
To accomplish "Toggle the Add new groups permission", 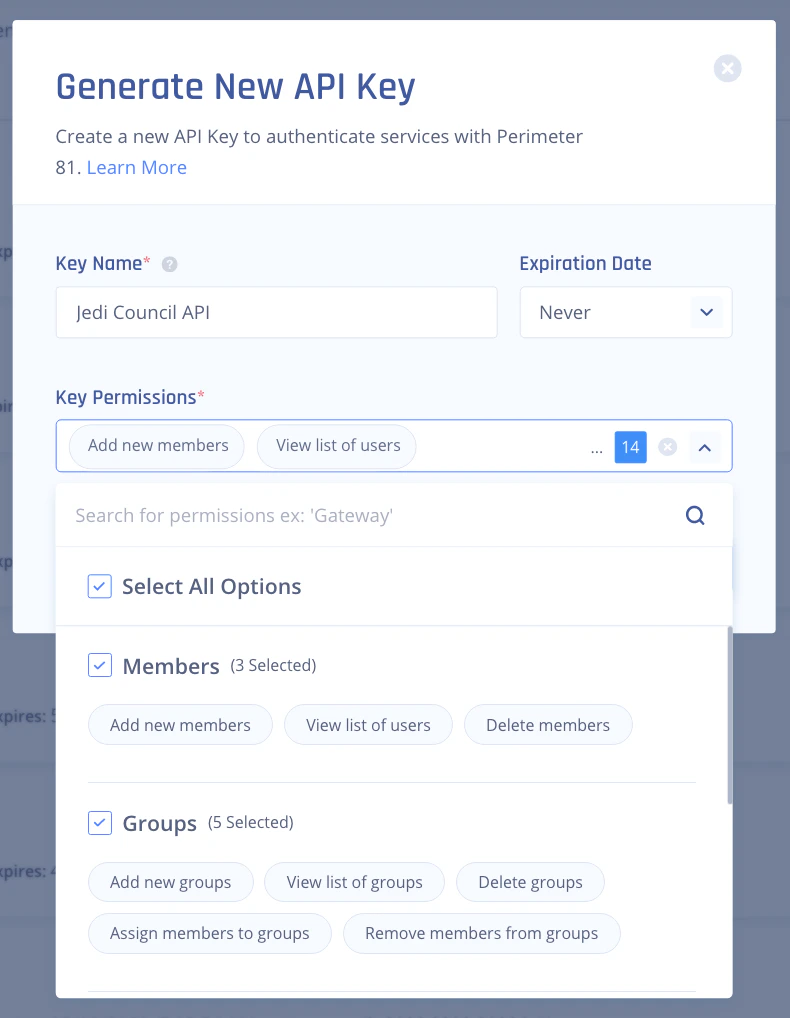I will point(170,882).
